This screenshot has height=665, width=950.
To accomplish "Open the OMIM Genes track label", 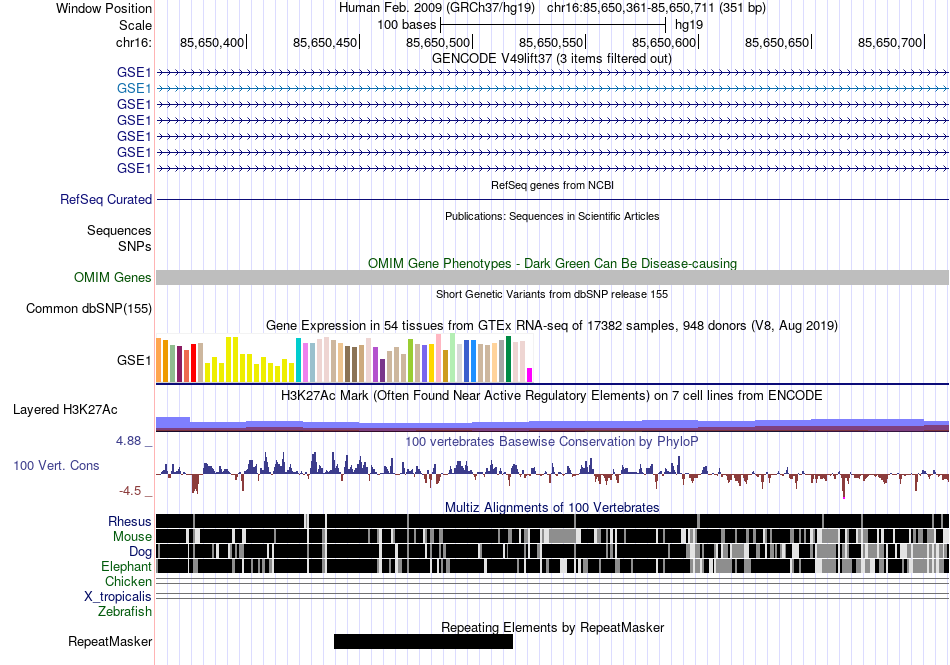I will (113, 277).
